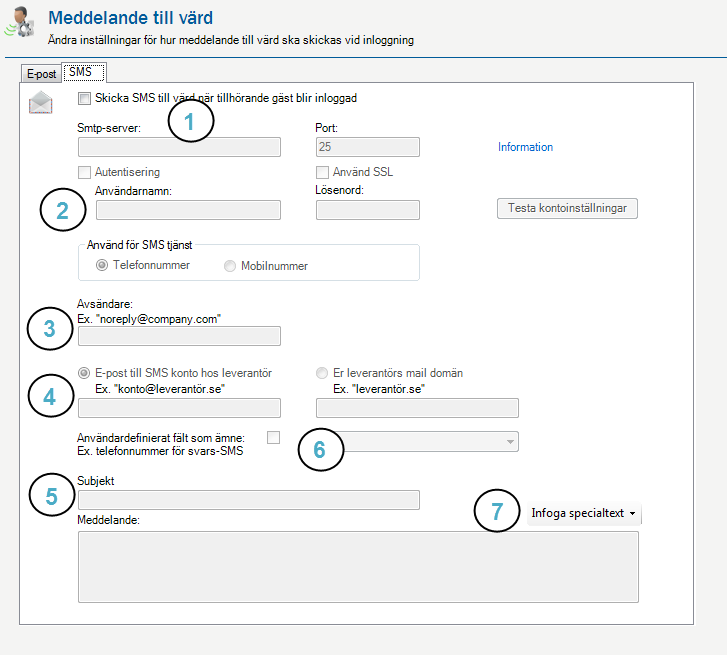This screenshot has width=727, height=655.
Task: Focus the Subjekt input field
Action: (249, 500)
